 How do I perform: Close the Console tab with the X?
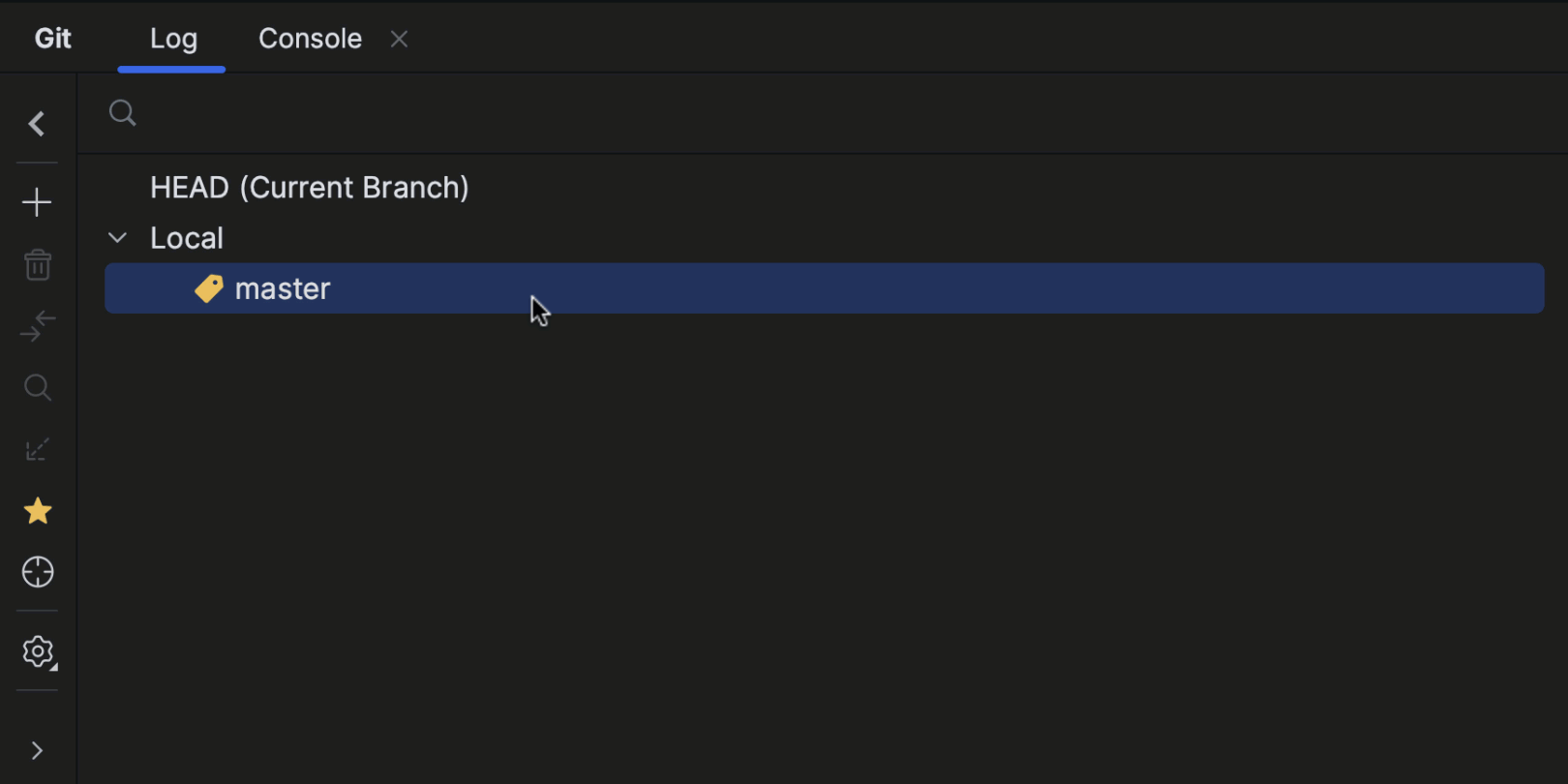[x=398, y=39]
